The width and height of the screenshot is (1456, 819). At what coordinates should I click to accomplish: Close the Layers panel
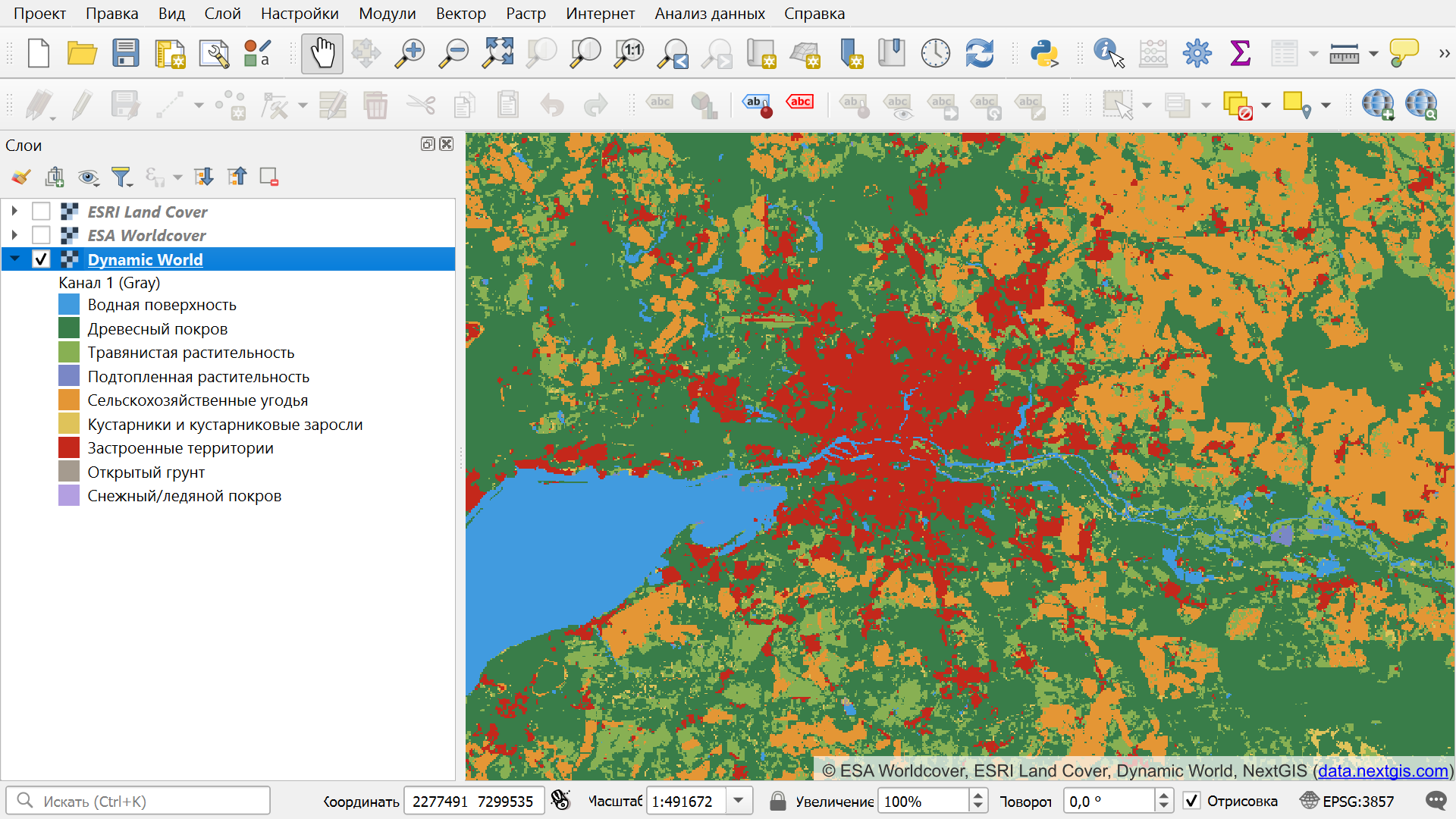tap(447, 144)
